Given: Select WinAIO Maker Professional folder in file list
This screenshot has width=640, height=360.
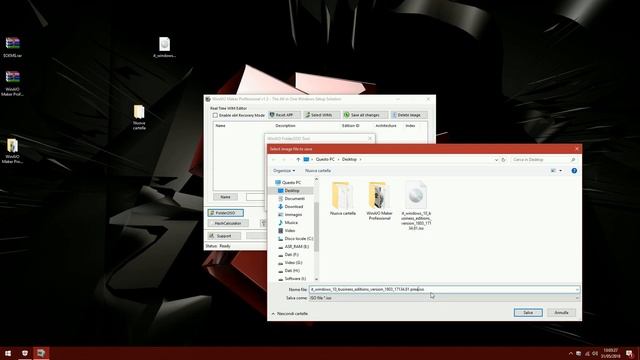Looking at the screenshot, I should [379, 201].
